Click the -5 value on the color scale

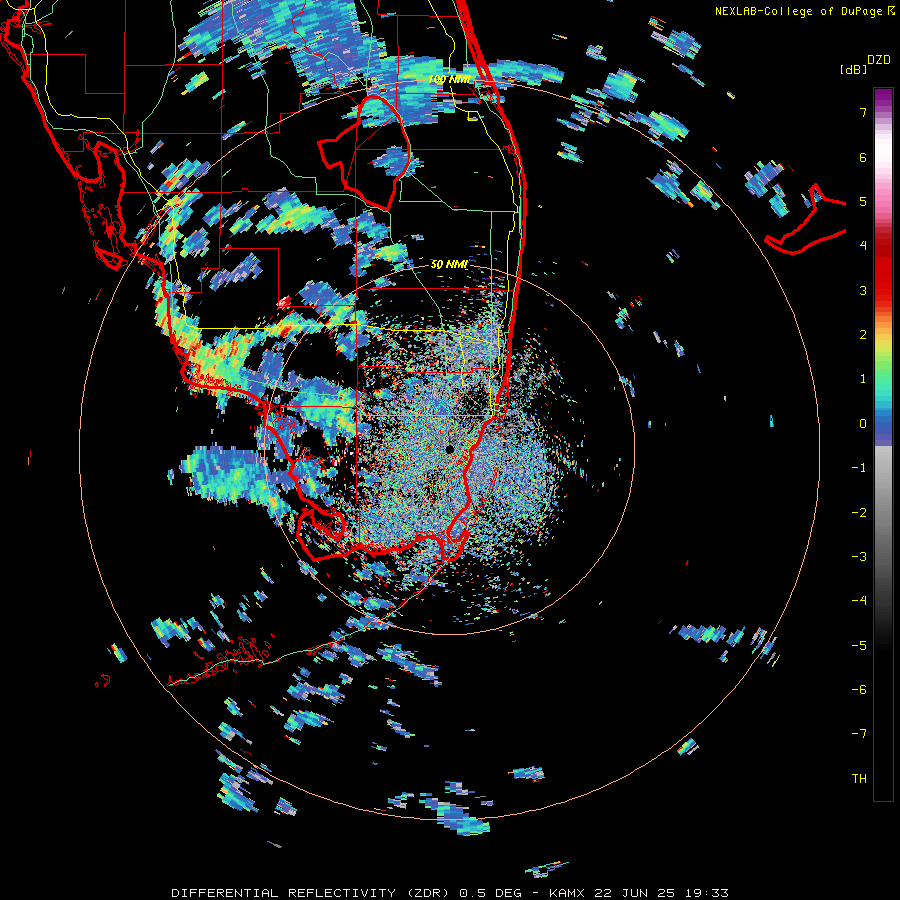pyautogui.click(x=859, y=646)
